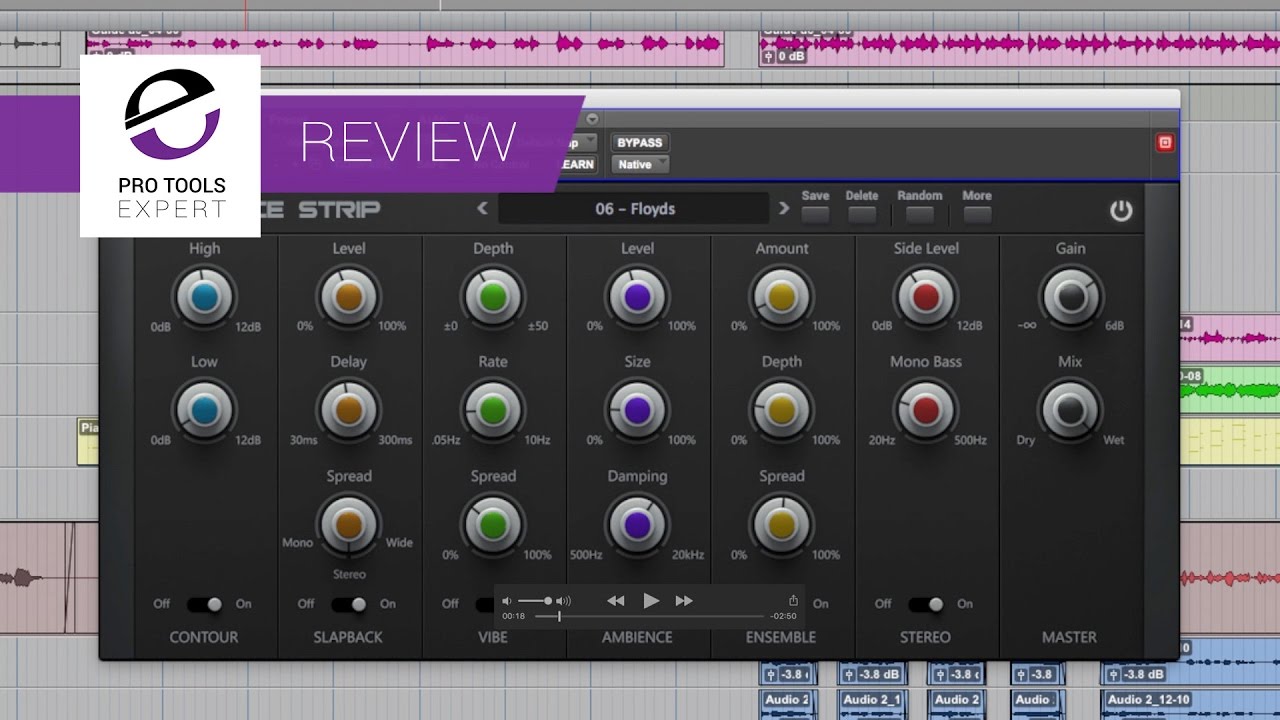Open the Native processing dropdown
Image resolution: width=1280 pixels, height=720 pixels.
pos(640,164)
